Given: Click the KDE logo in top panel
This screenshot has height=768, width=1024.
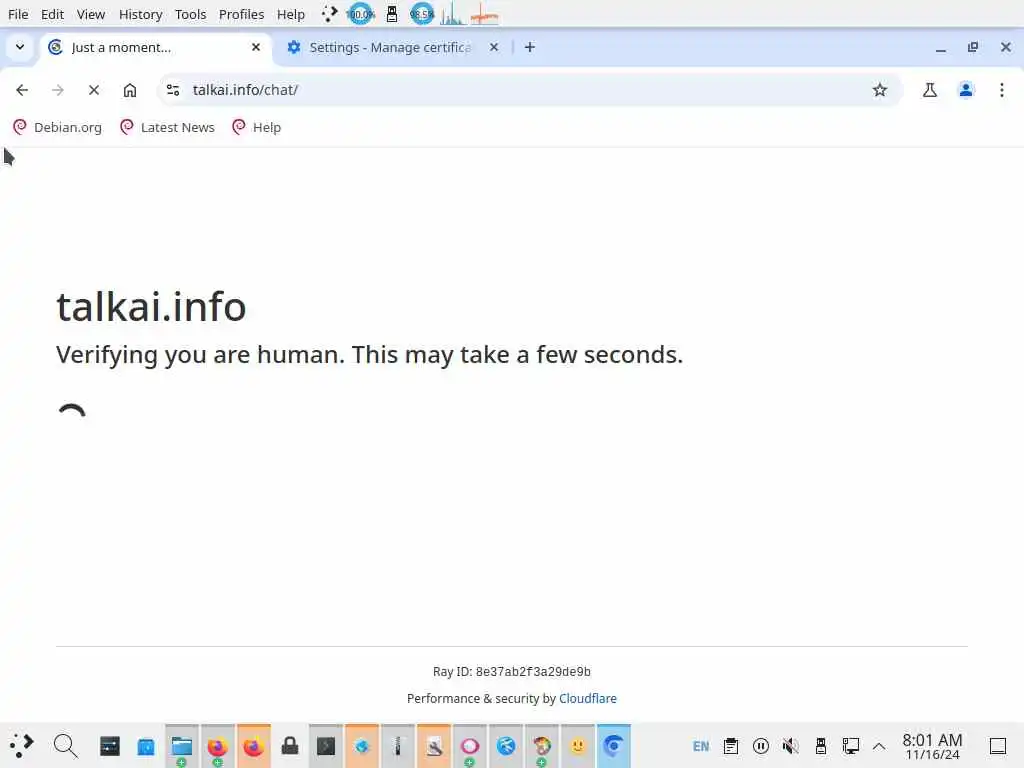Looking at the screenshot, I should click(x=330, y=14).
